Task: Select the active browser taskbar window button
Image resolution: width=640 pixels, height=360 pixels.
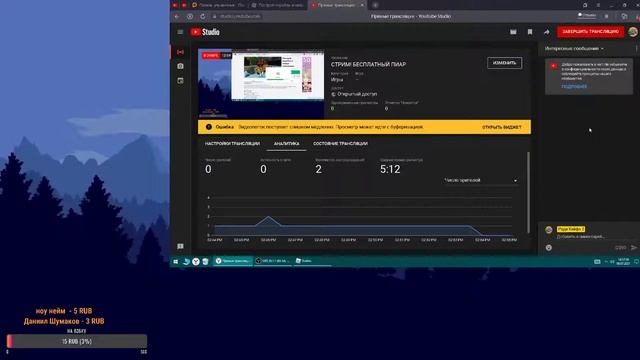Action: pyautogui.click(x=233, y=261)
